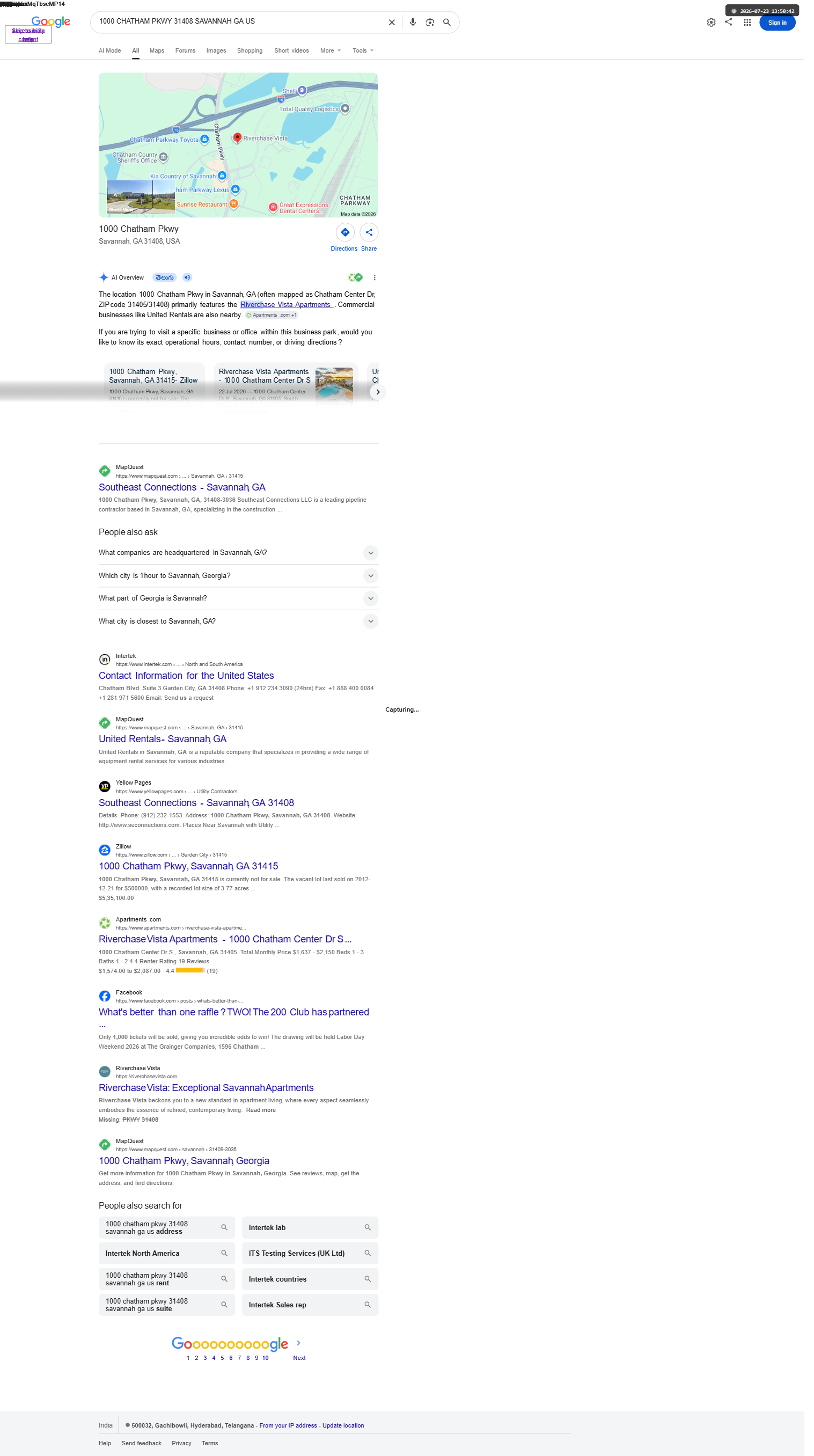This screenshot has width=814, height=1456.
Task: Select the Shell gas station map pin
Action: 303,90
